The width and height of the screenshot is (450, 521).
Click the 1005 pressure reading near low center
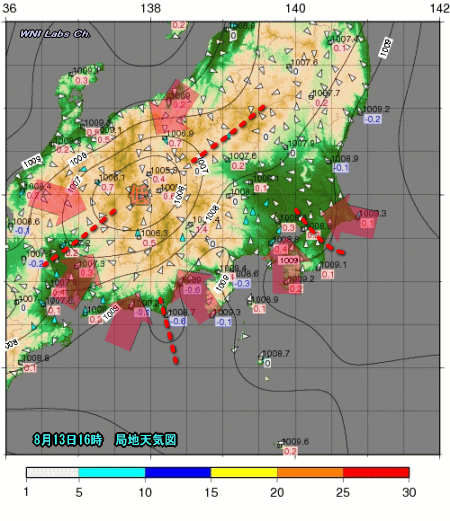click(169, 188)
